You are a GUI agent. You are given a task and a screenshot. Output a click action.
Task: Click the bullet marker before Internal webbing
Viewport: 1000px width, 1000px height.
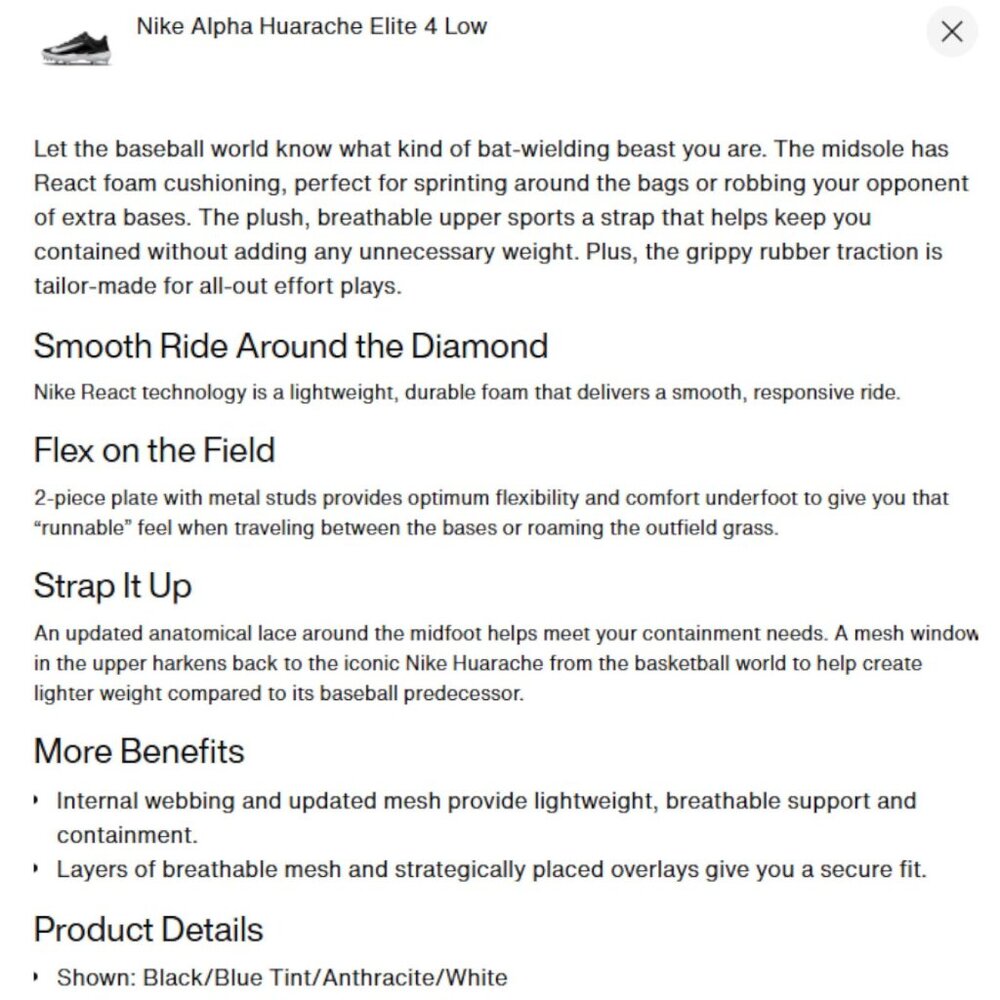(x=36, y=801)
